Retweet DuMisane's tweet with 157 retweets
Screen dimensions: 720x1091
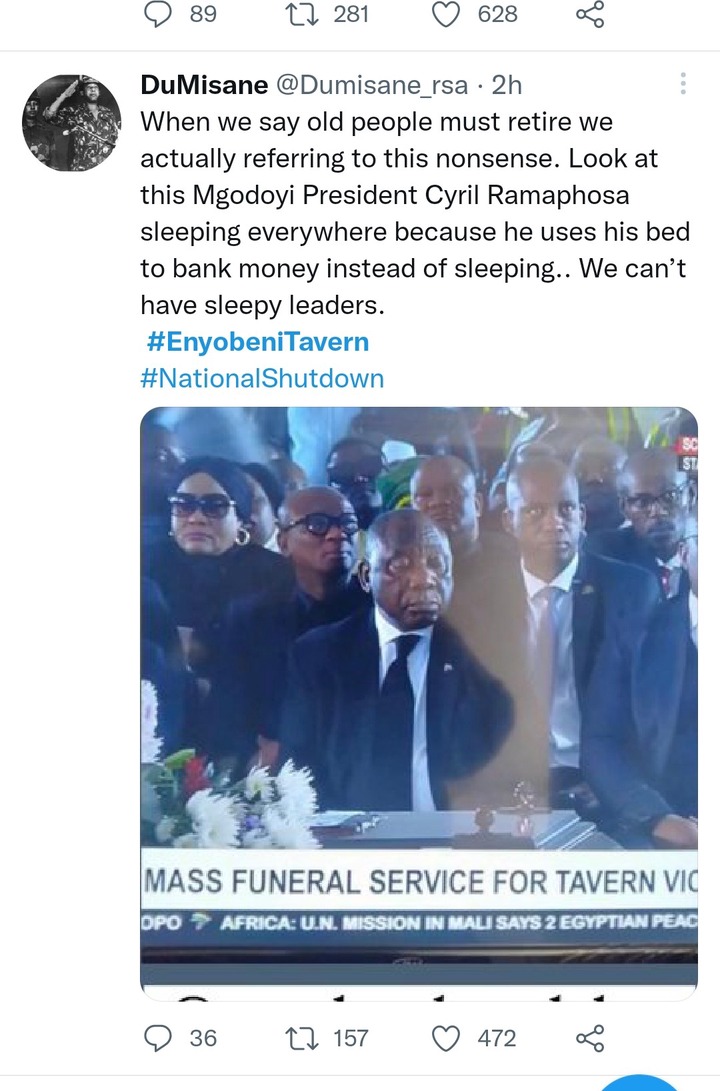click(303, 1038)
